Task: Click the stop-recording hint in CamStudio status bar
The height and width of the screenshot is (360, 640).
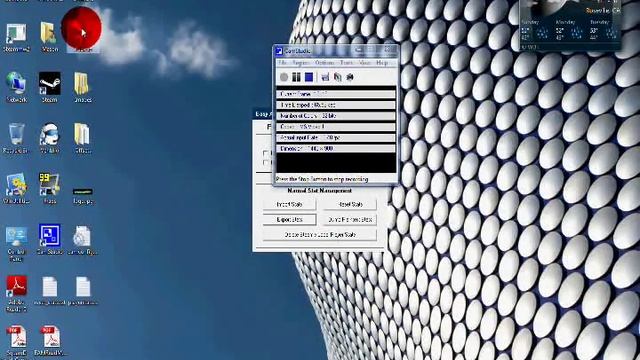Action: 322,179
